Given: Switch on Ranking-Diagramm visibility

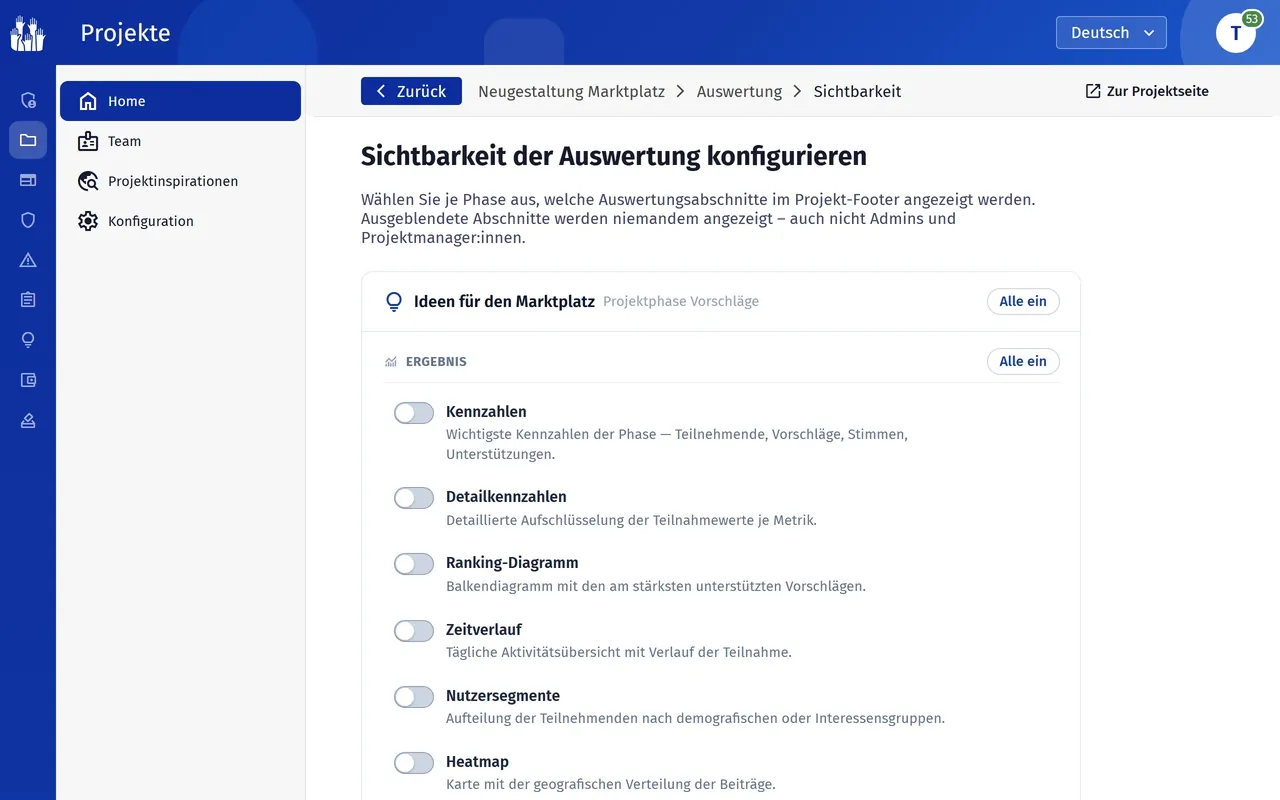Looking at the screenshot, I should 414,564.
